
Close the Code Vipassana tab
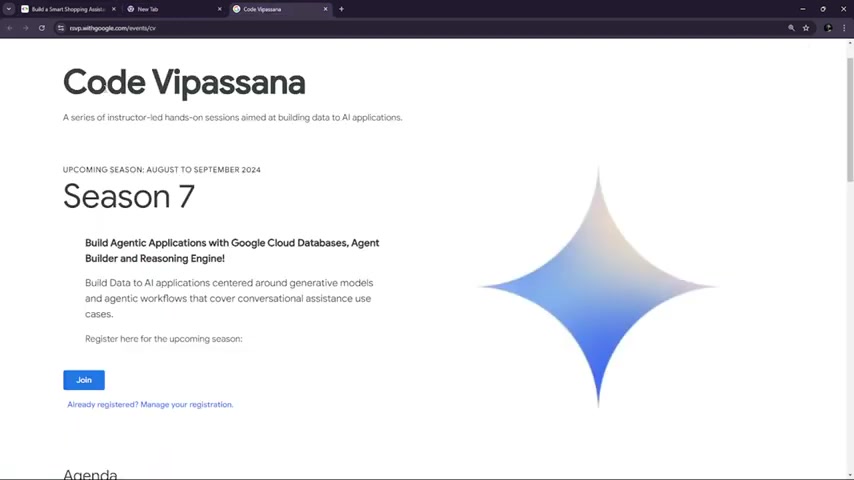pos(326,9)
